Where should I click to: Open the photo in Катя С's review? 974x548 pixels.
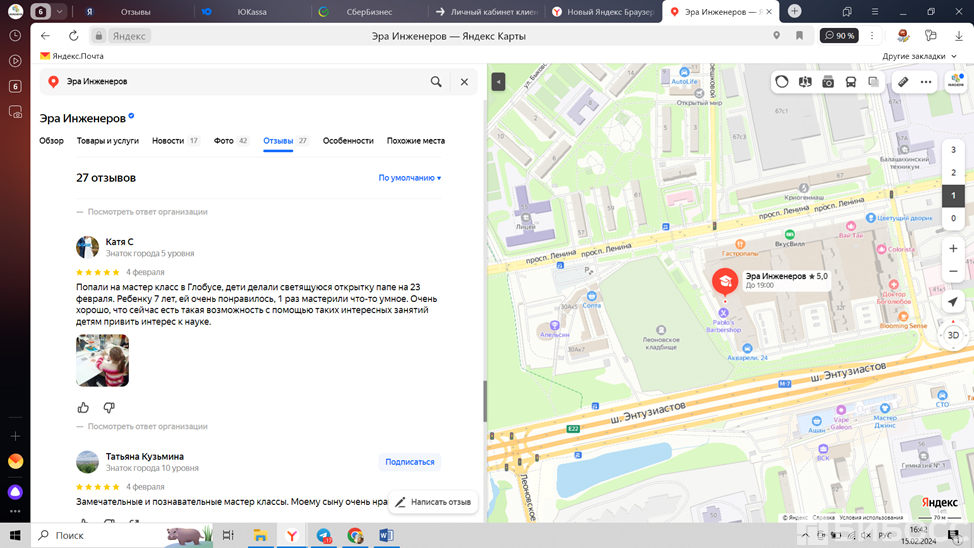click(x=102, y=360)
